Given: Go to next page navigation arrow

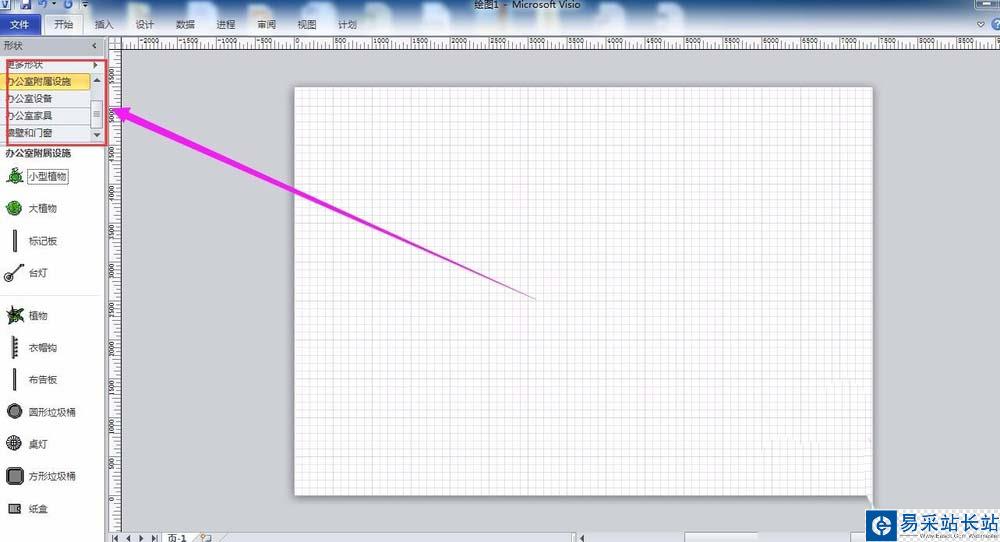Looking at the screenshot, I should click(141, 538).
